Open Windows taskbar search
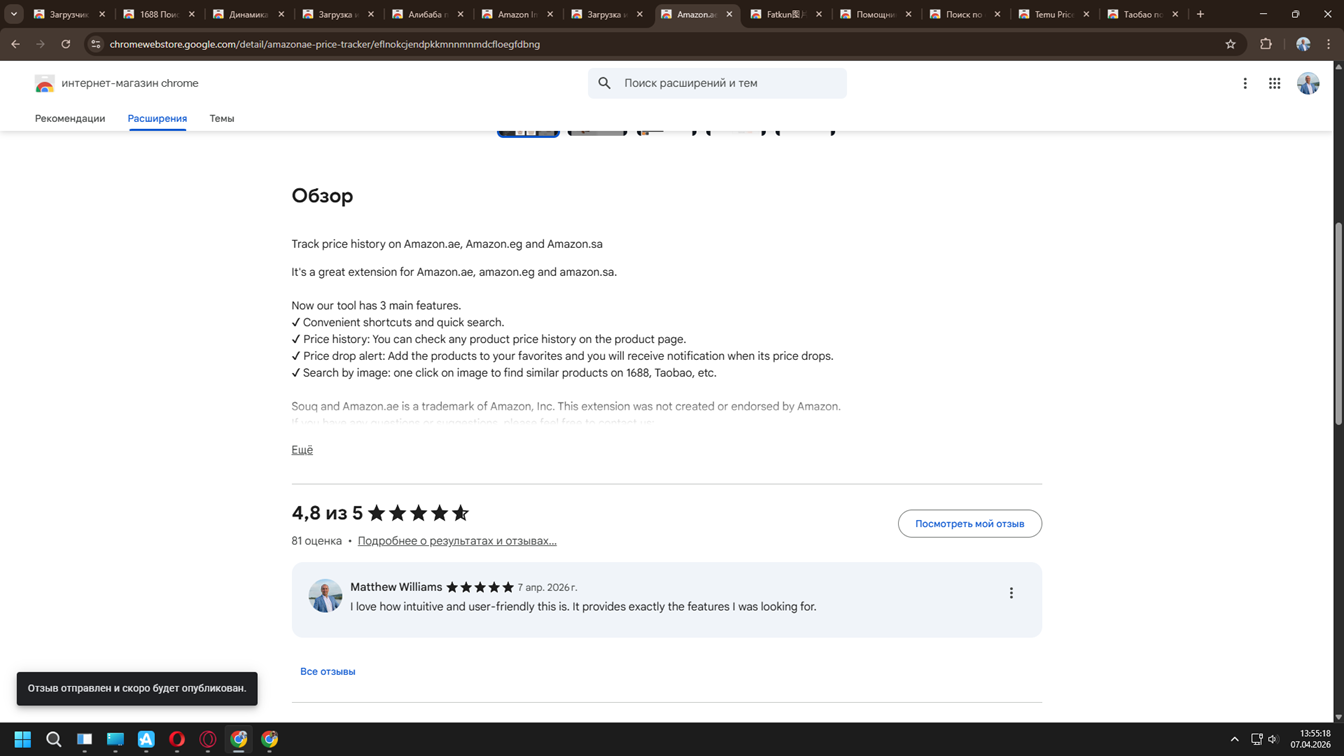Screen dimensions: 1344x756 coord(54,739)
